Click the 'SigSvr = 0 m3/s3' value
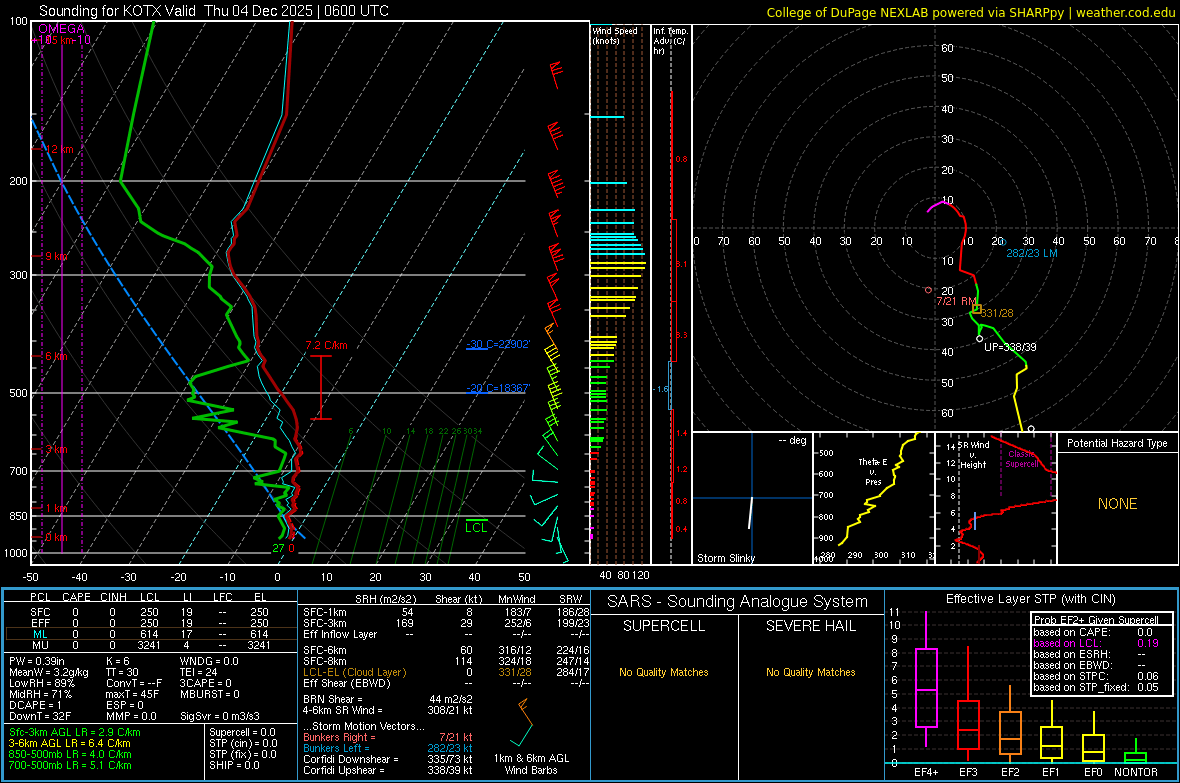 [x=220, y=716]
